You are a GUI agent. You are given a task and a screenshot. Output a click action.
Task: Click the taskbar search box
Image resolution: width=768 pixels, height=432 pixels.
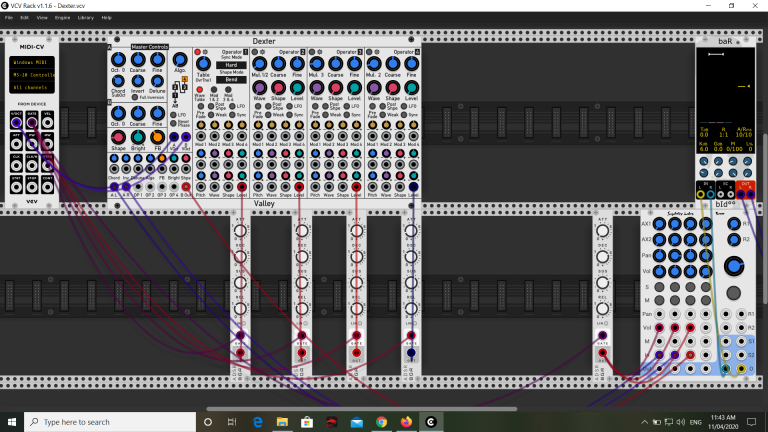[110, 422]
